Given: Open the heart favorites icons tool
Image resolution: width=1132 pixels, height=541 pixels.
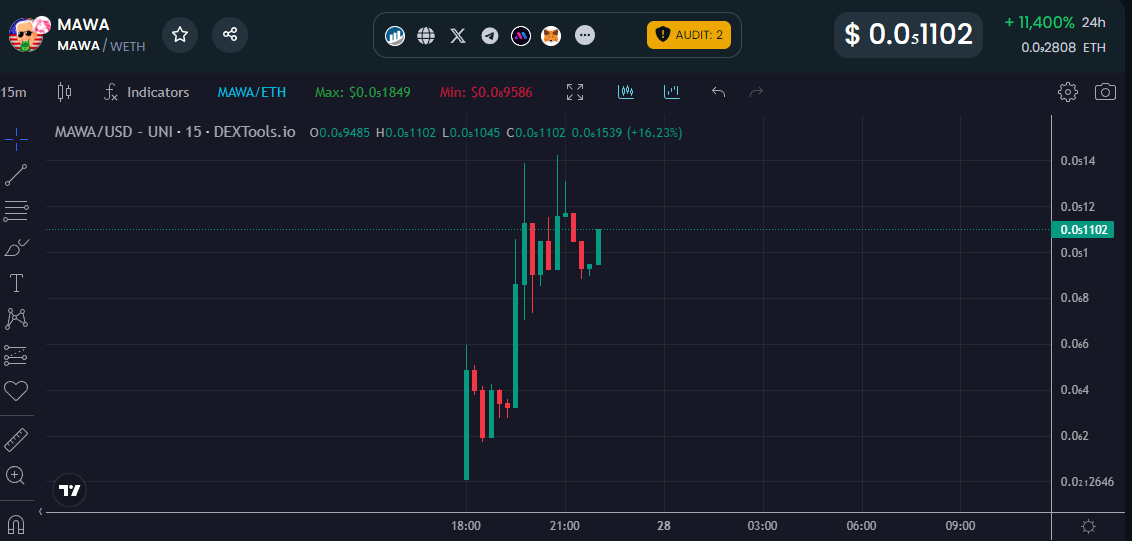Looking at the screenshot, I should (x=16, y=391).
